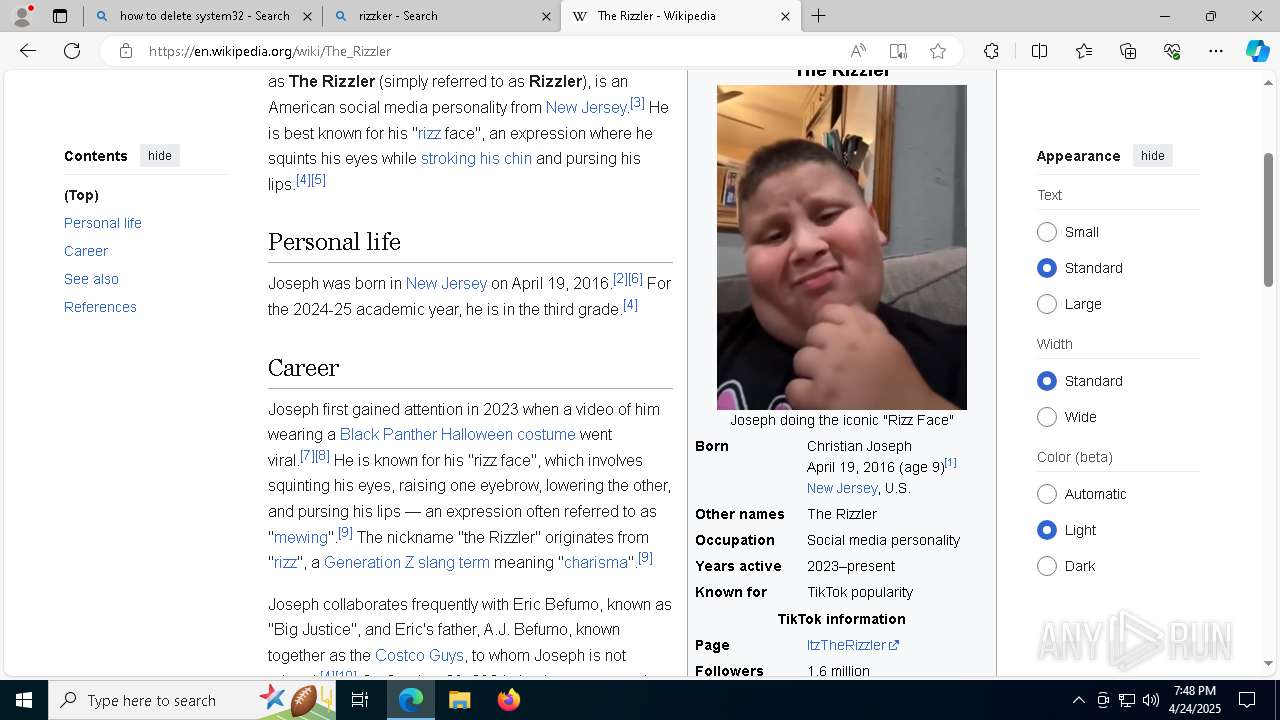Activate Read aloud icon
Screen dimensions: 1280x720
pyautogui.click(x=858, y=51)
